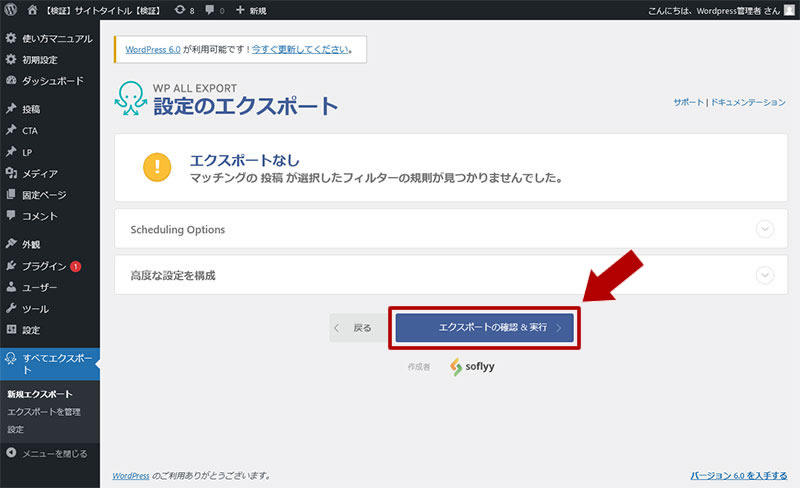Click エクスポートの確認＆実行 button
The image size is (800, 488).
click(x=484, y=327)
